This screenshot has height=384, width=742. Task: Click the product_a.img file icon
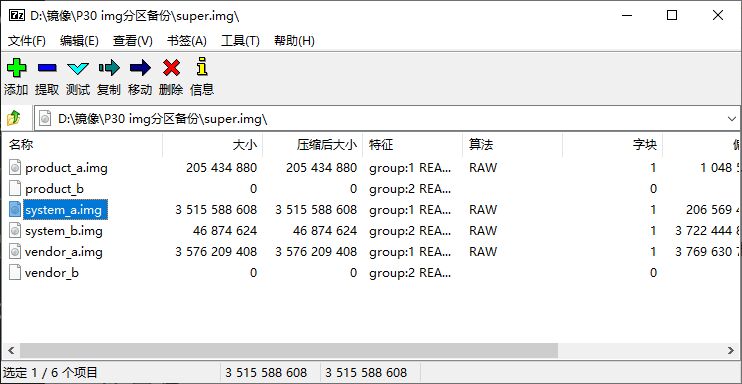[15, 168]
